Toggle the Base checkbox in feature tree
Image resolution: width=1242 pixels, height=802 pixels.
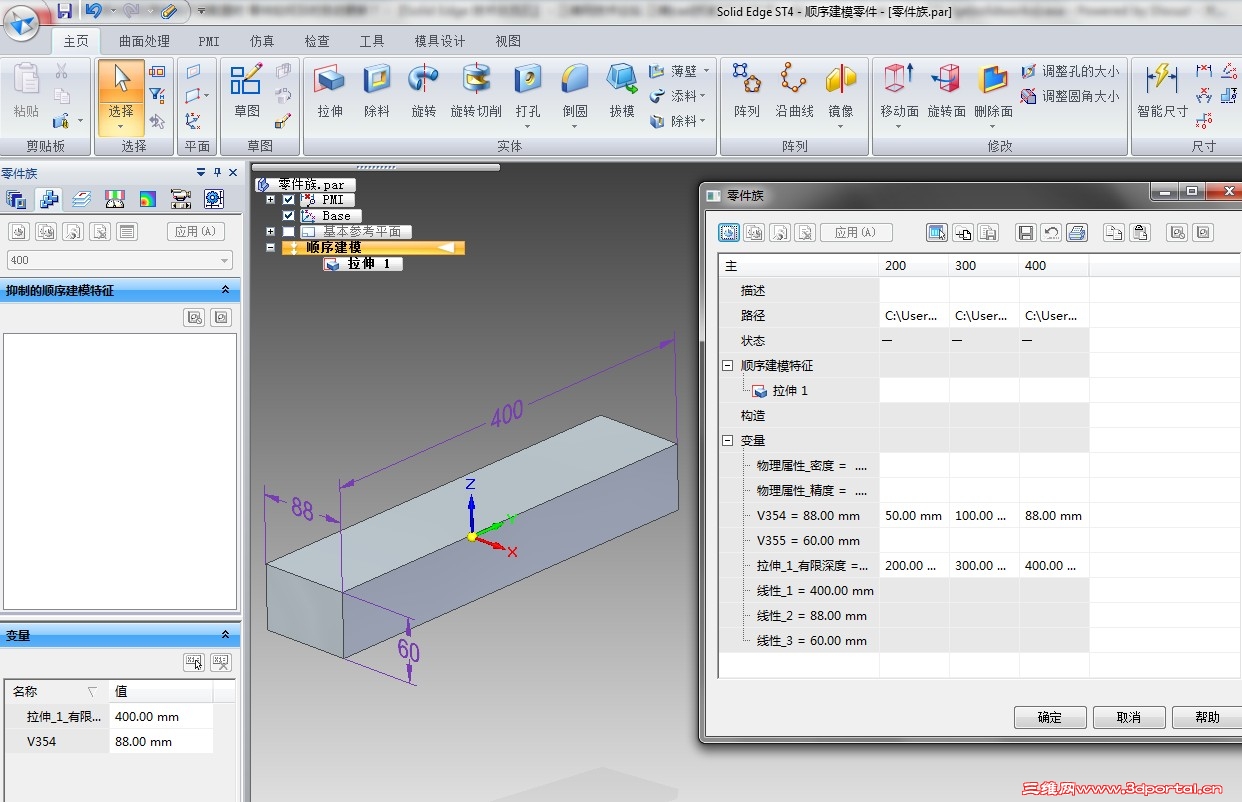pos(289,216)
